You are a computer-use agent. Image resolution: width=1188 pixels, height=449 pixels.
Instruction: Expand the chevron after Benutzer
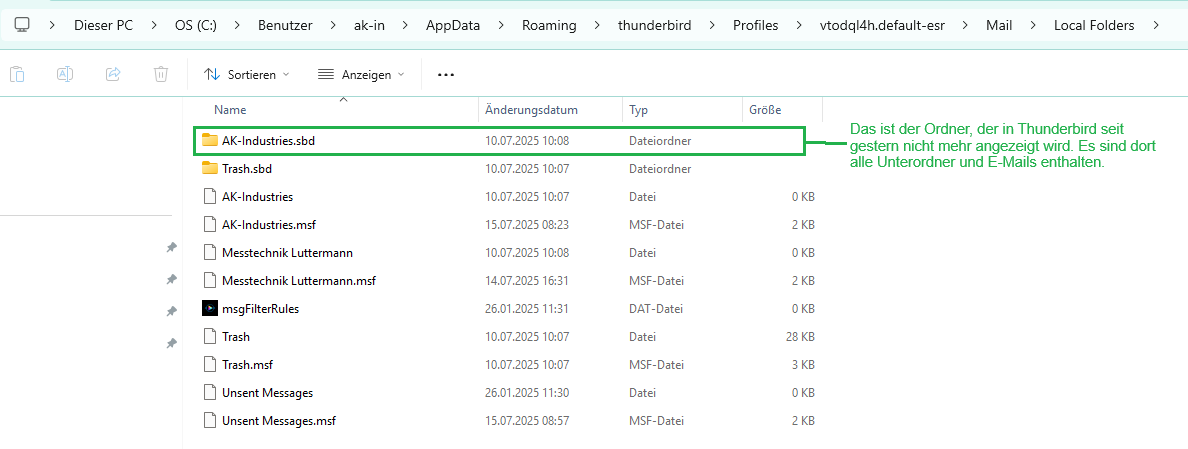coord(333,25)
